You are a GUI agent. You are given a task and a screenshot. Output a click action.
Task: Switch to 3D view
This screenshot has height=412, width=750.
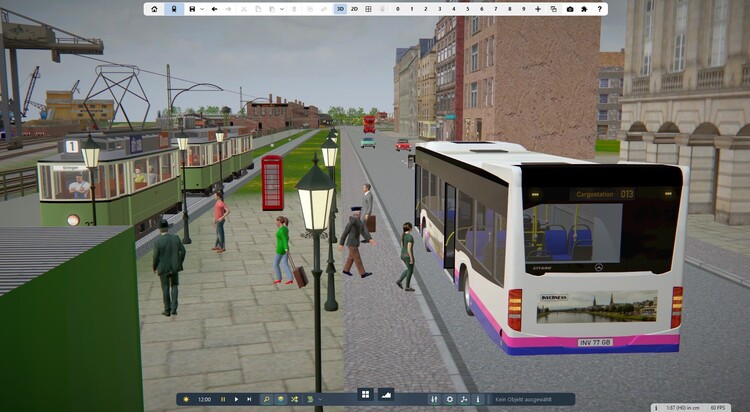(340, 9)
